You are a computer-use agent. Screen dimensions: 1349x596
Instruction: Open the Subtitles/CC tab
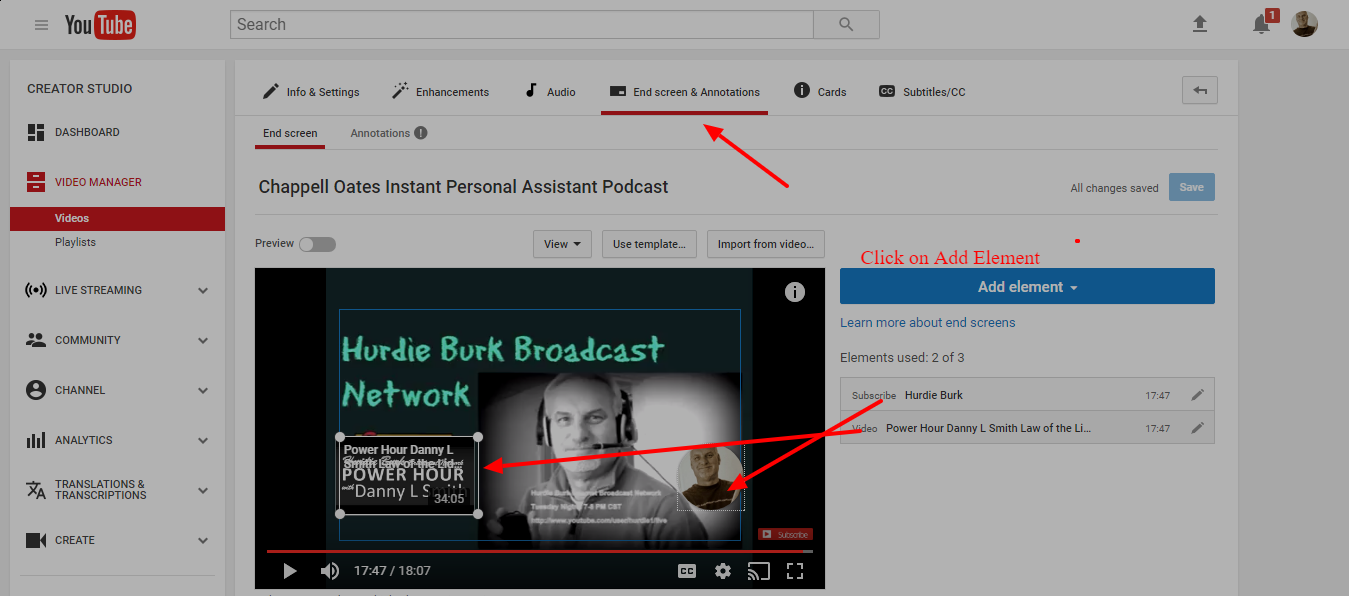tap(922, 91)
